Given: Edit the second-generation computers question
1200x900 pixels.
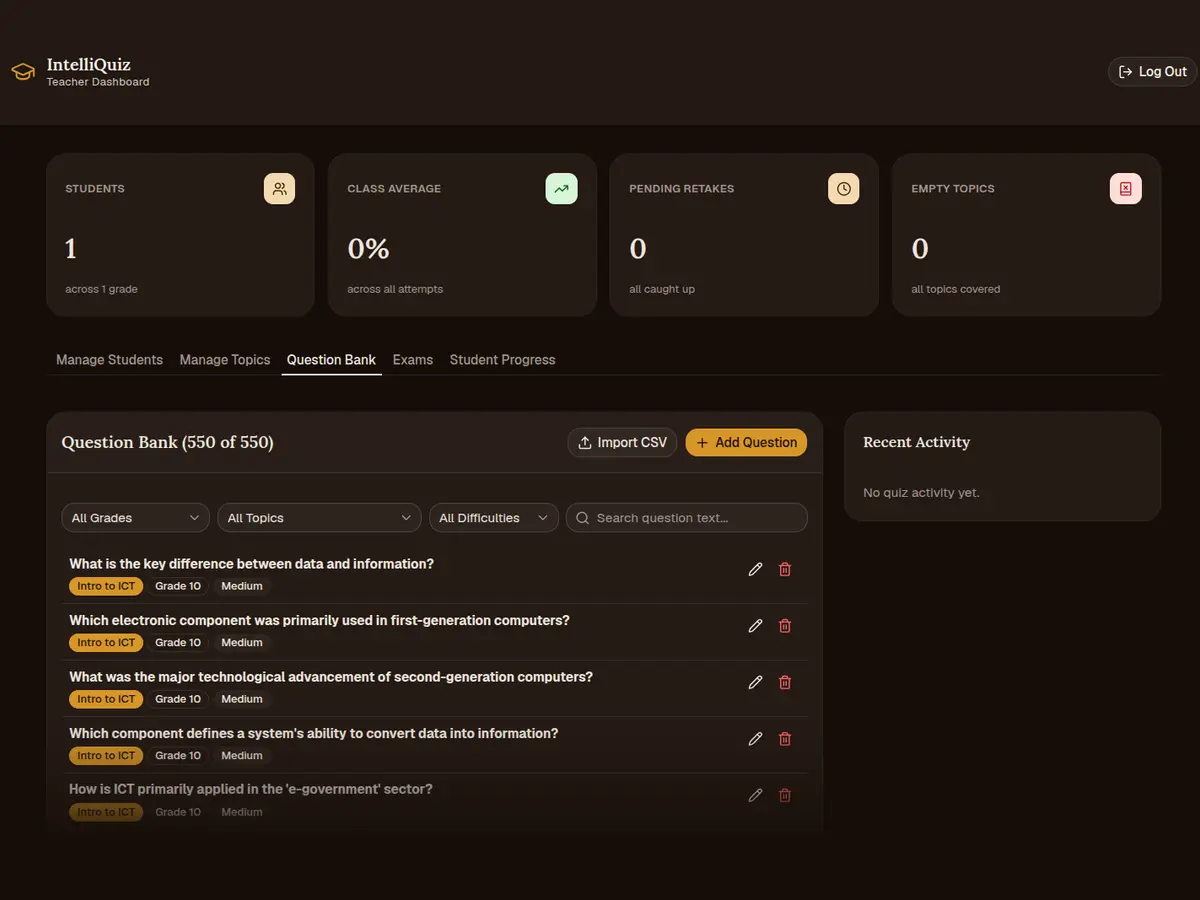Looking at the screenshot, I should pyautogui.click(x=755, y=682).
